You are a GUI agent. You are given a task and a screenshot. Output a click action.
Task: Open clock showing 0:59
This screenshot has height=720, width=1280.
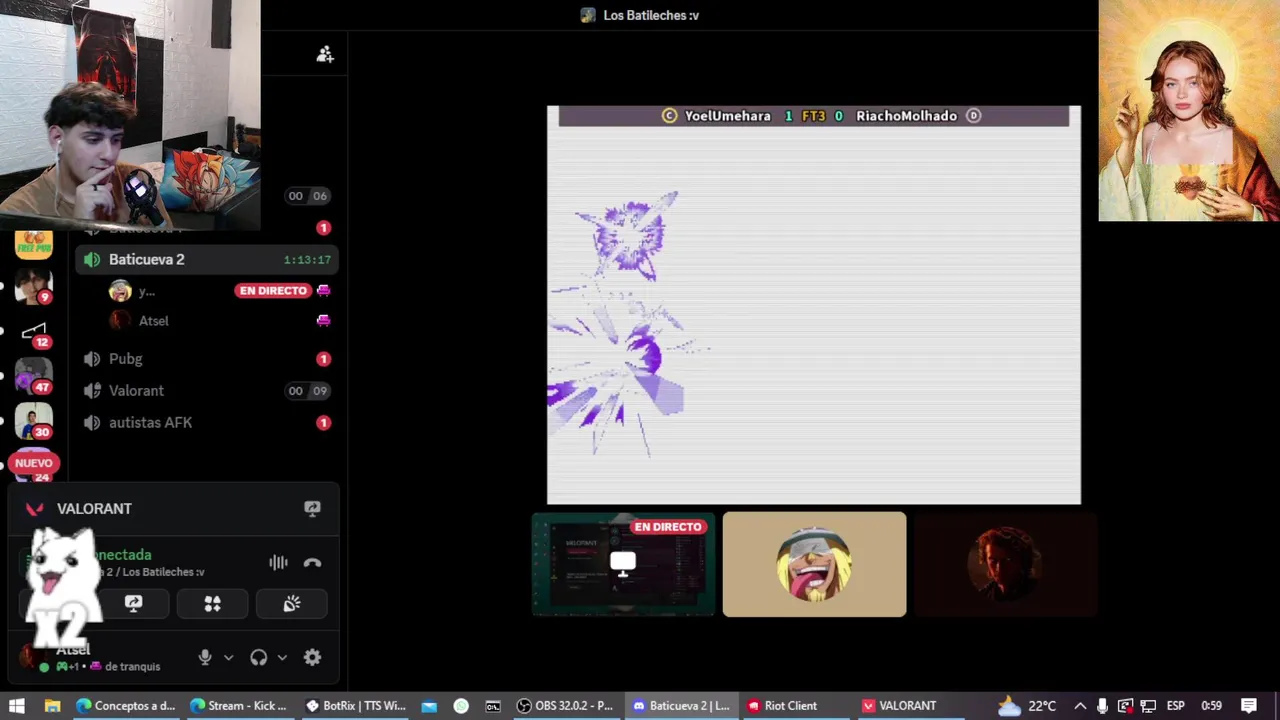[x=1211, y=706]
